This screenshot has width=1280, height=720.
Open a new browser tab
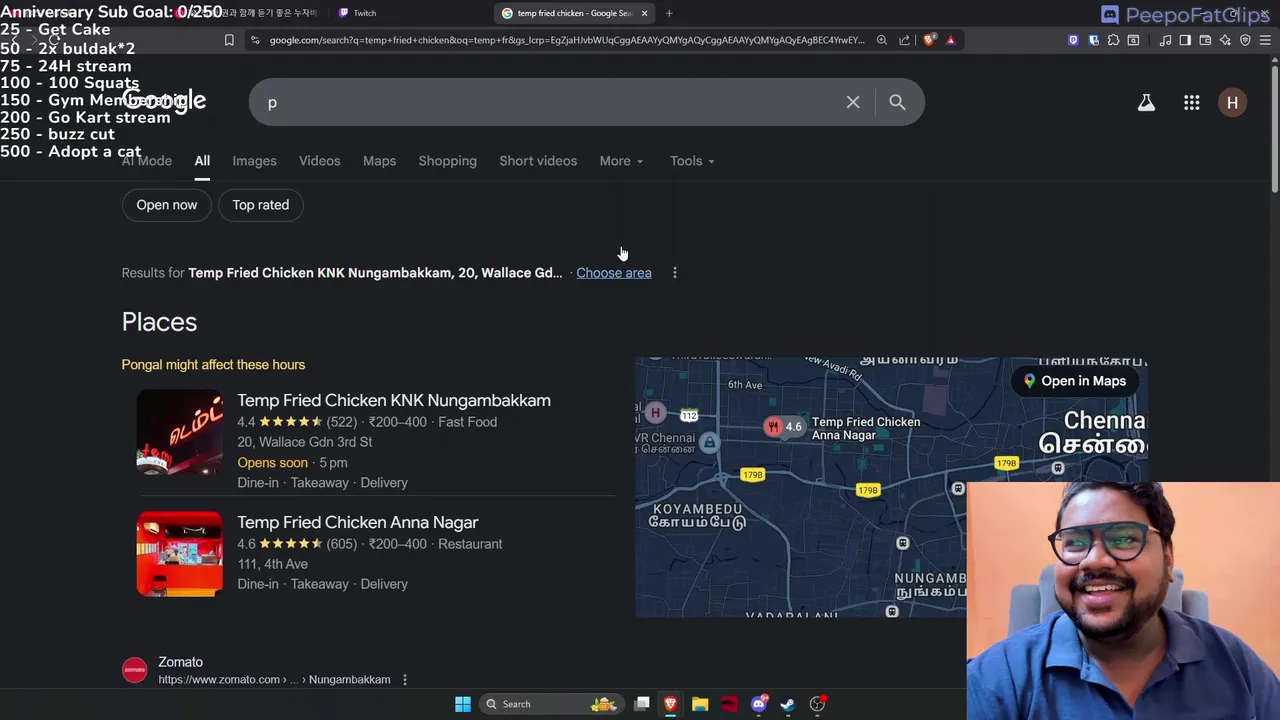click(x=669, y=13)
